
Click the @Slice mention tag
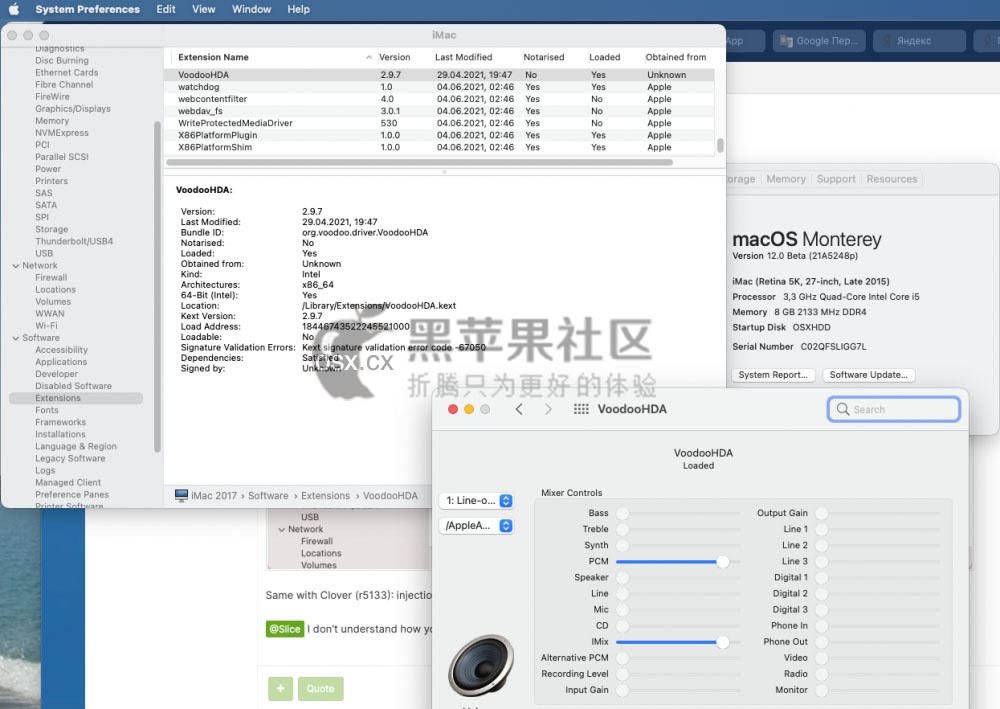[x=284, y=629]
